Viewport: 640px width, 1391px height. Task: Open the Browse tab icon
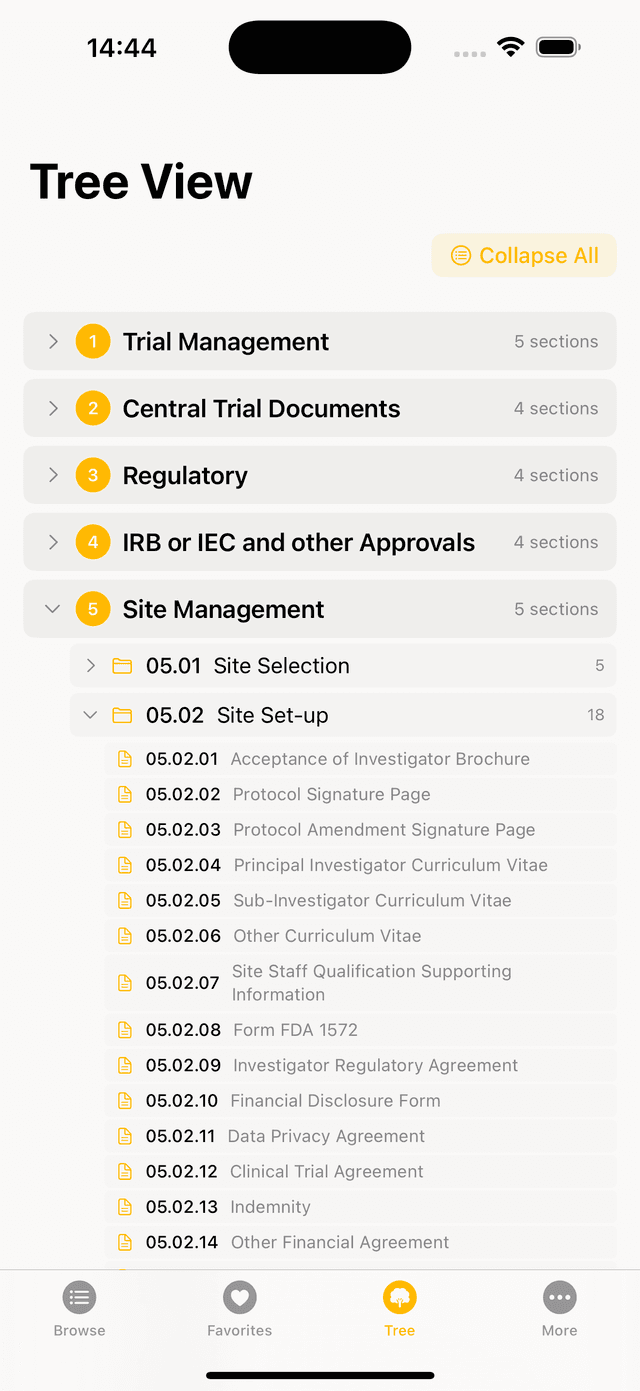pyautogui.click(x=79, y=1298)
